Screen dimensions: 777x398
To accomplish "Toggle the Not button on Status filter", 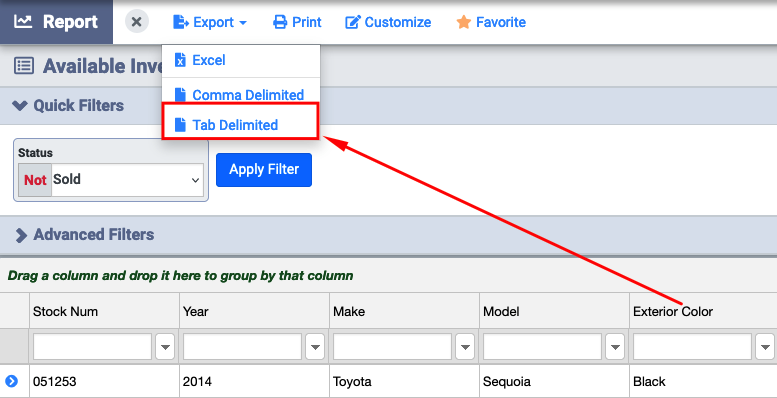I will (35, 180).
